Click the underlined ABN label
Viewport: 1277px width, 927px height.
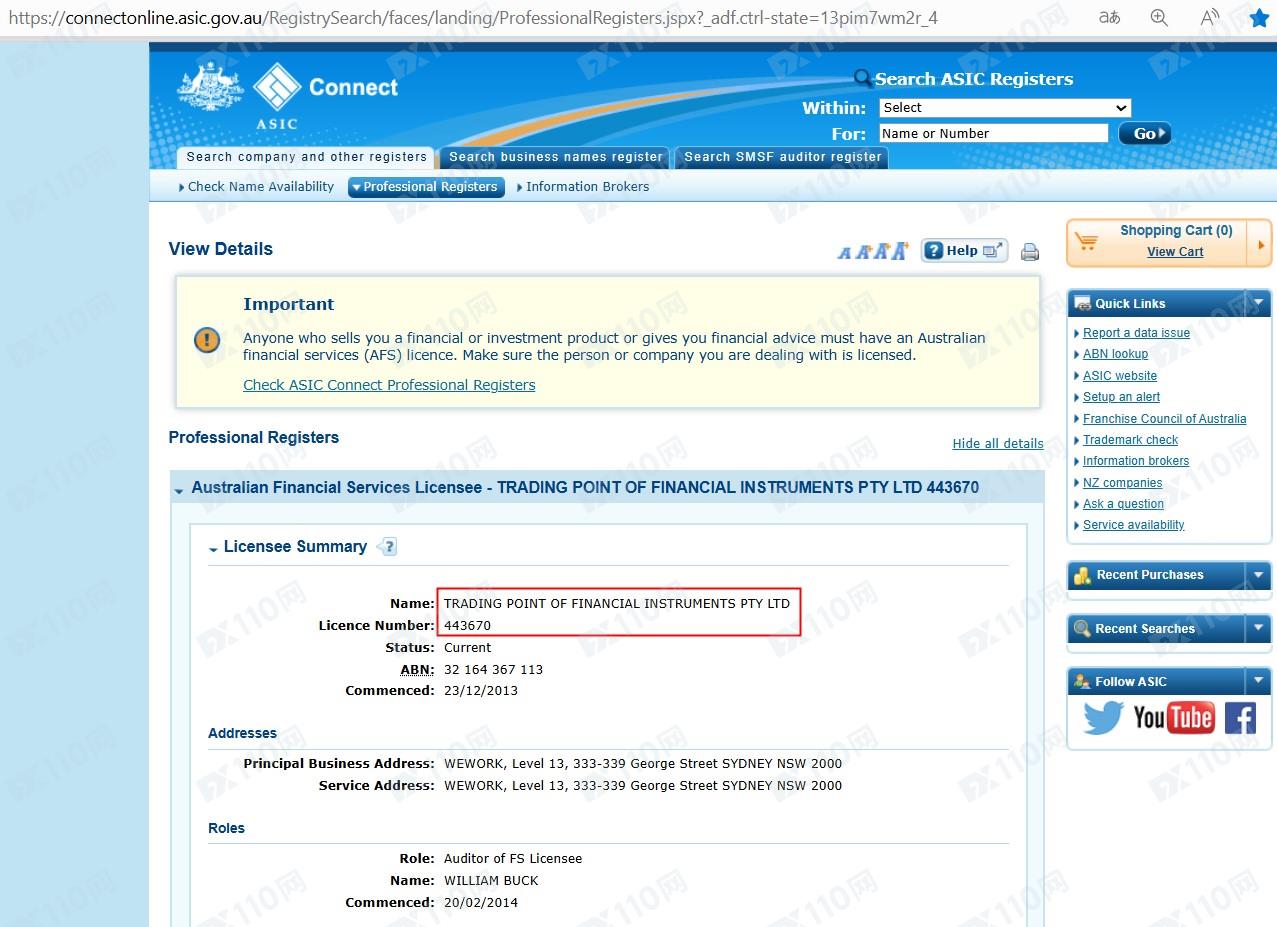[416, 670]
